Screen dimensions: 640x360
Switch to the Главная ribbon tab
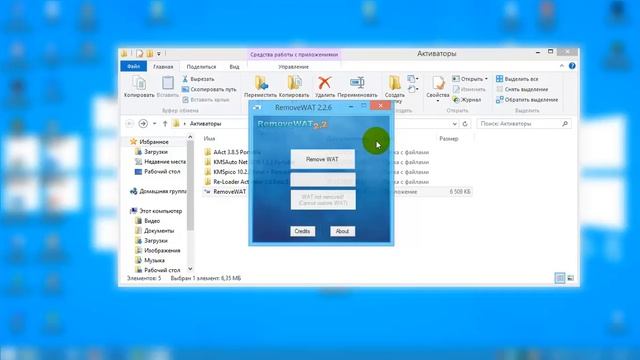pyautogui.click(x=163, y=67)
